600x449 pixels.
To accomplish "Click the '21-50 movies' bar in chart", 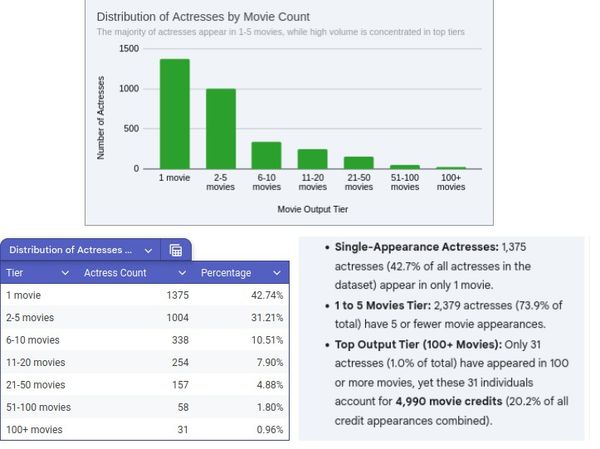I will 359,163.
